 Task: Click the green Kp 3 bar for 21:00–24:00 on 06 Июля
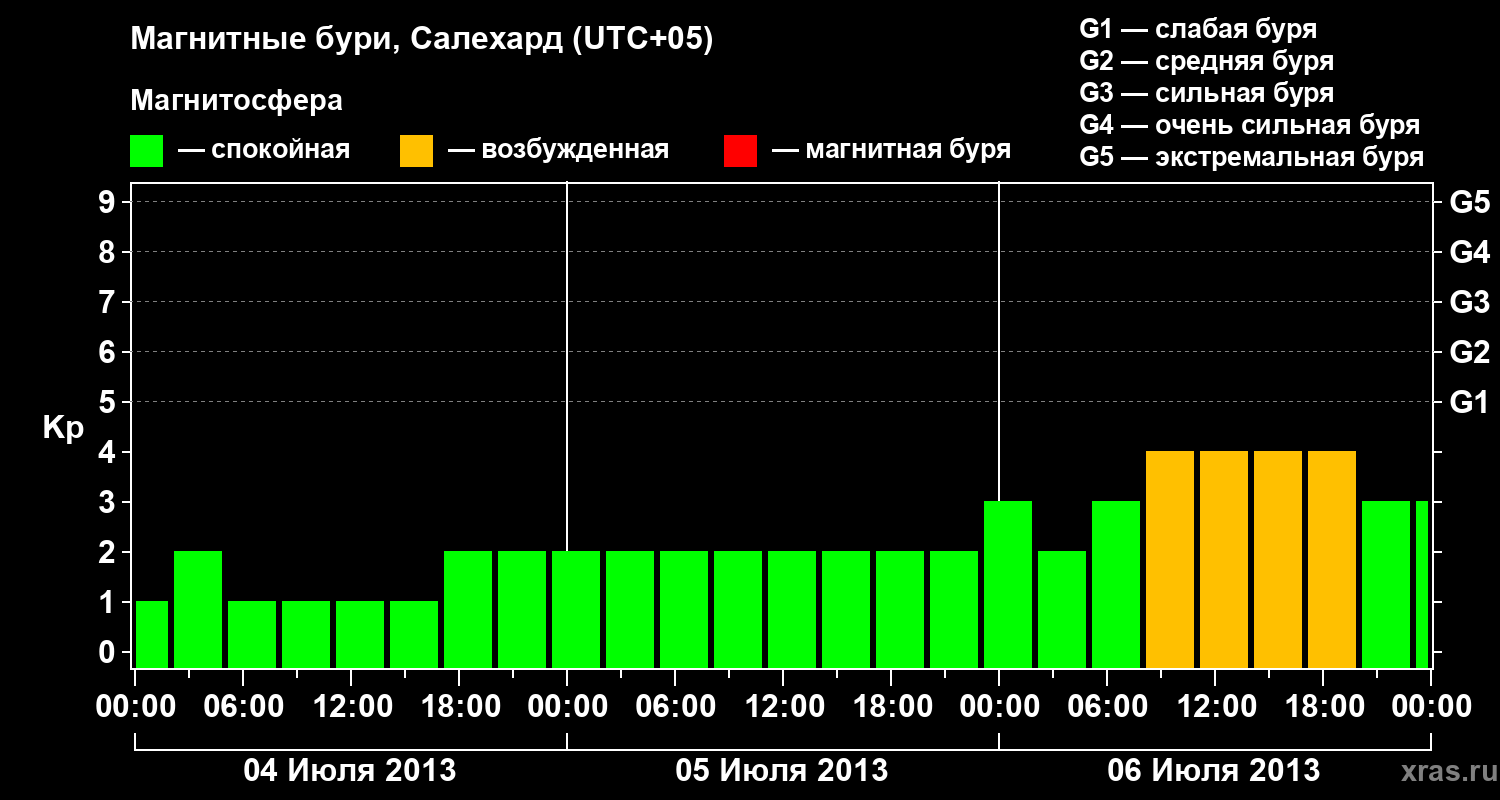tap(1386, 584)
